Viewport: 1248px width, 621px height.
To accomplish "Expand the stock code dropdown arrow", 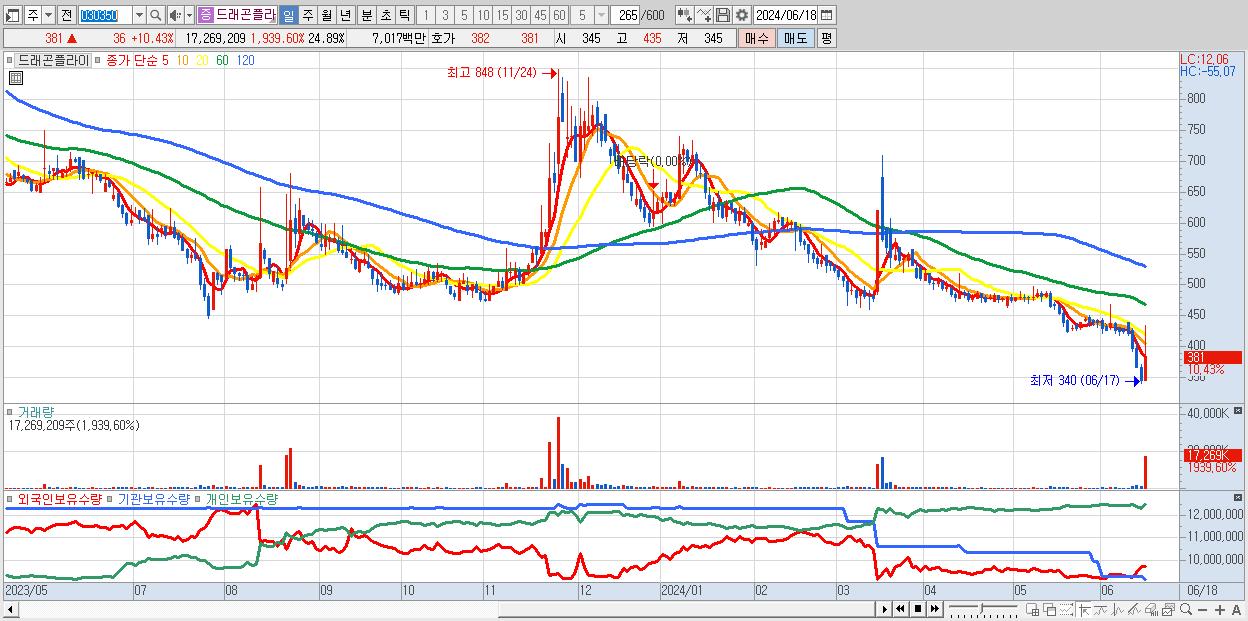I will [x=139, y=15].
